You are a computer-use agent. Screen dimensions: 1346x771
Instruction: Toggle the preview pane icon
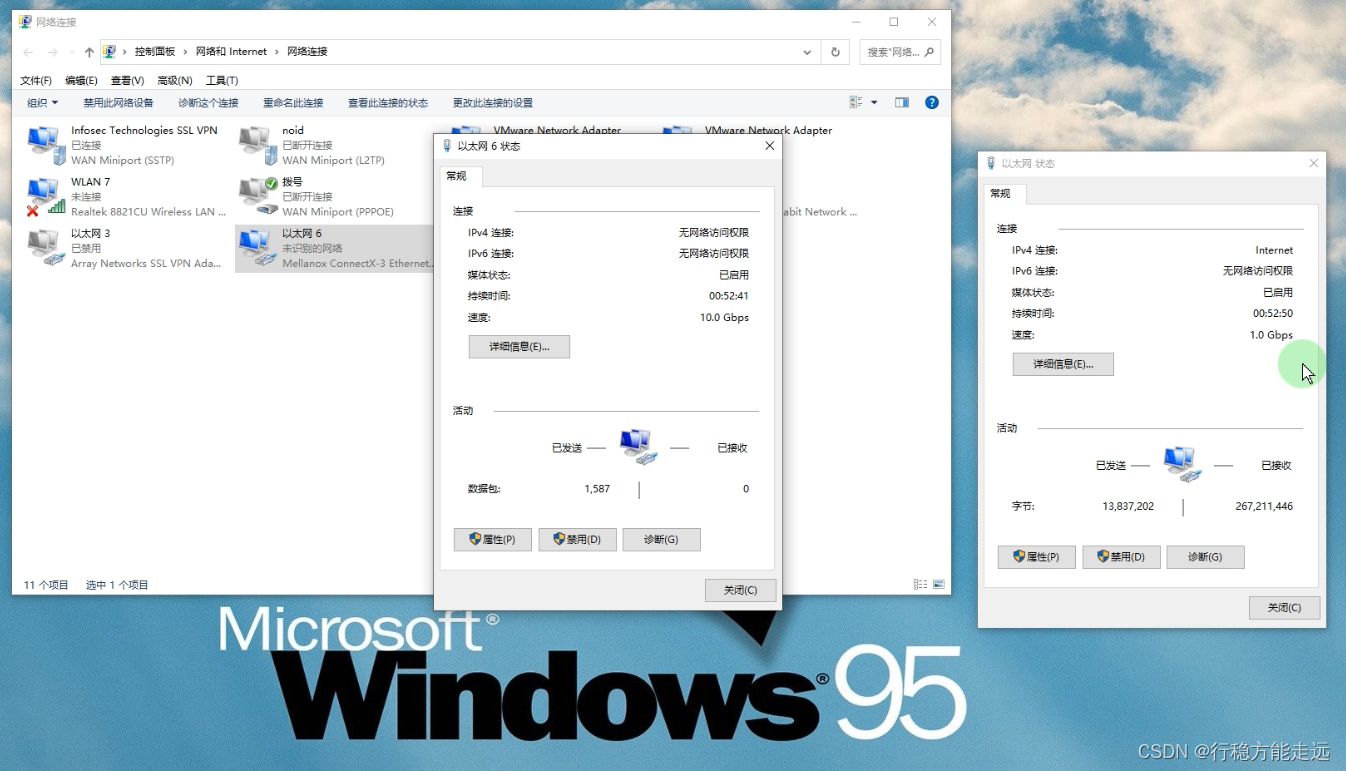pyautogui.click(x=902, y=102)
